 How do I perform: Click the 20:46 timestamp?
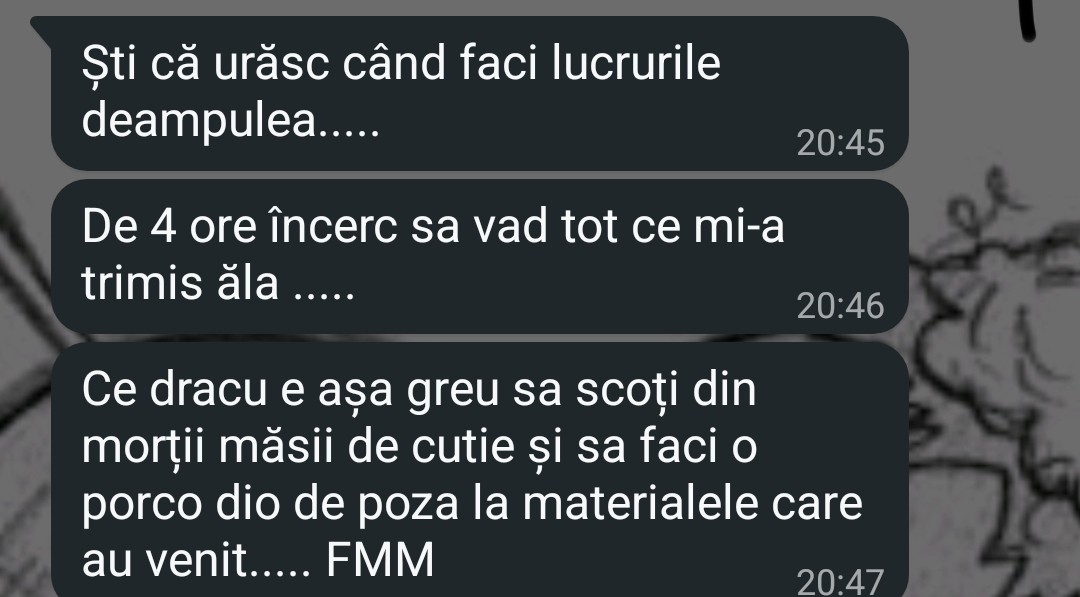pos(840,306)
